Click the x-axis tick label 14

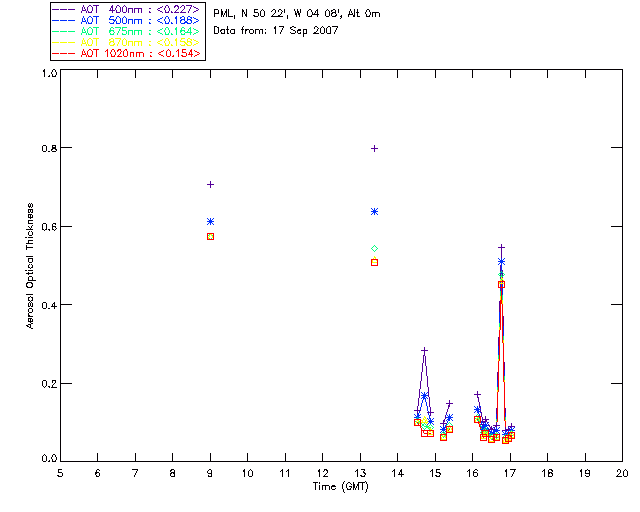(398, 473)
